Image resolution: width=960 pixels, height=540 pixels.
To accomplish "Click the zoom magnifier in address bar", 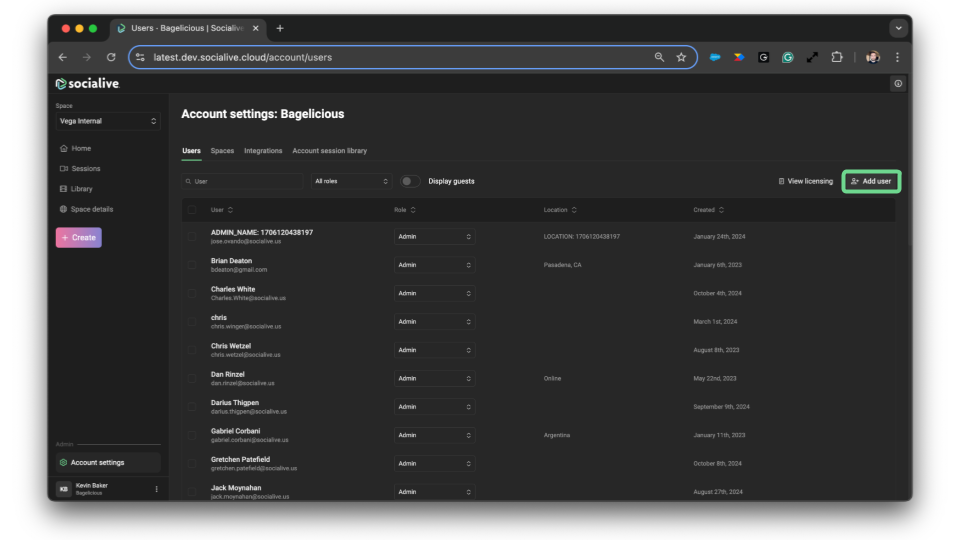I will click(x=659, y=57).
